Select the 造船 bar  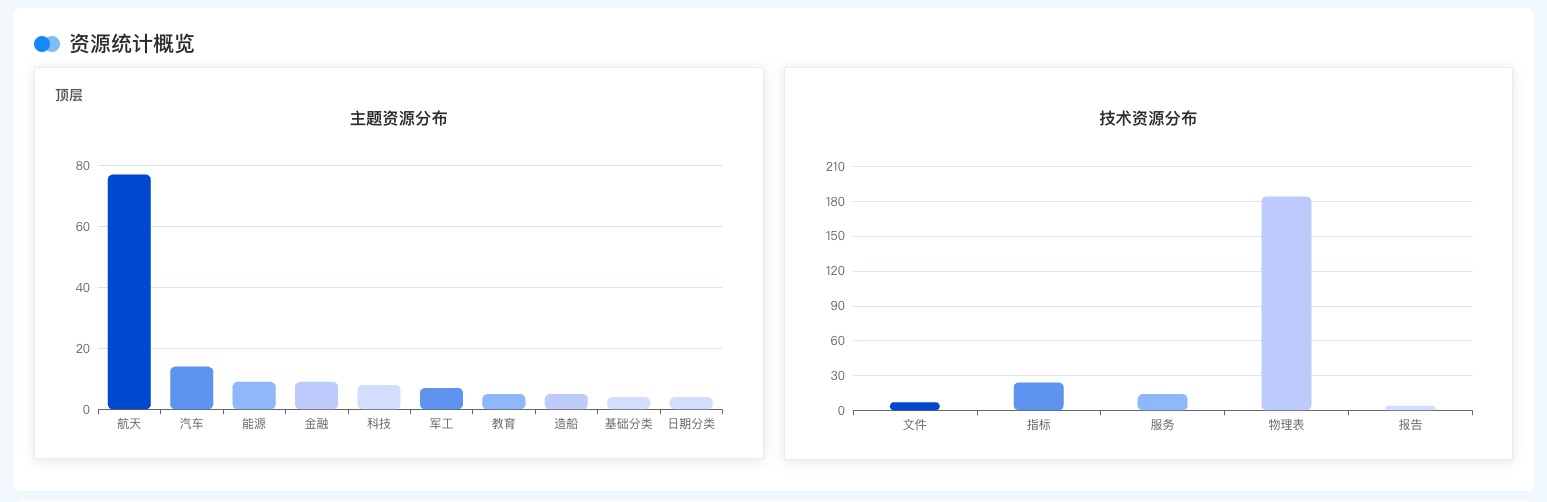[x=566, y=402]
